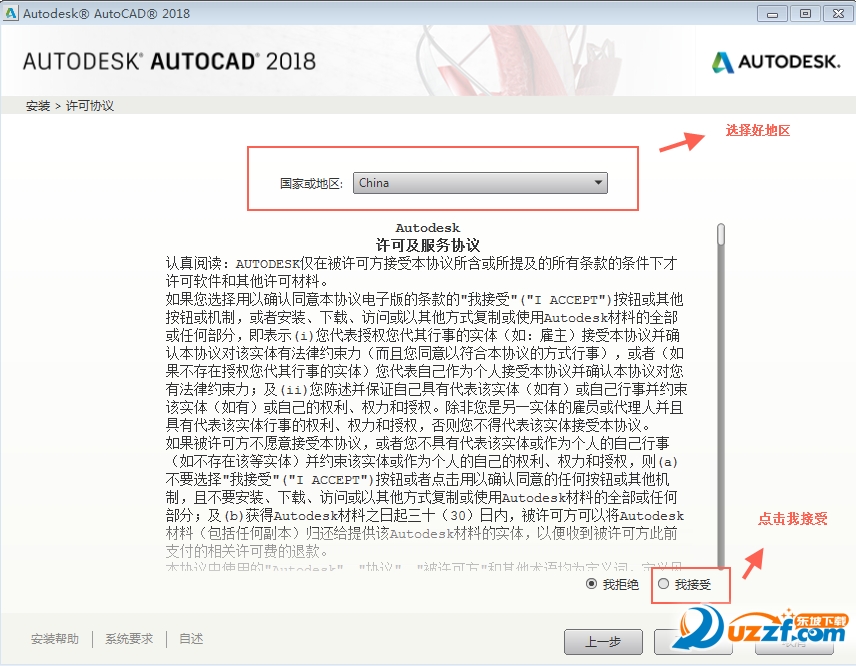856x666 pixels.
Task: Maximize the AutoCAD 2018 installer window
Action: tap(805, 14)
